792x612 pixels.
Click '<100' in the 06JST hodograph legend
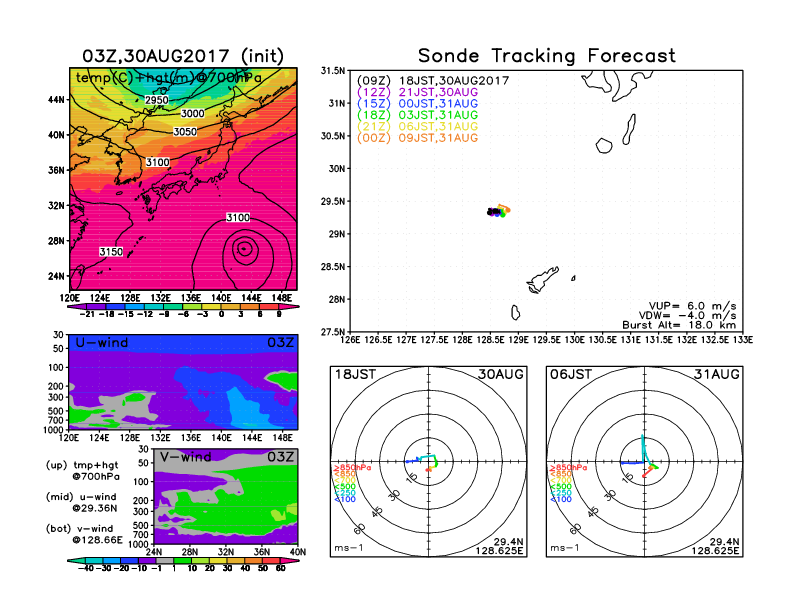tap(561, 499)
